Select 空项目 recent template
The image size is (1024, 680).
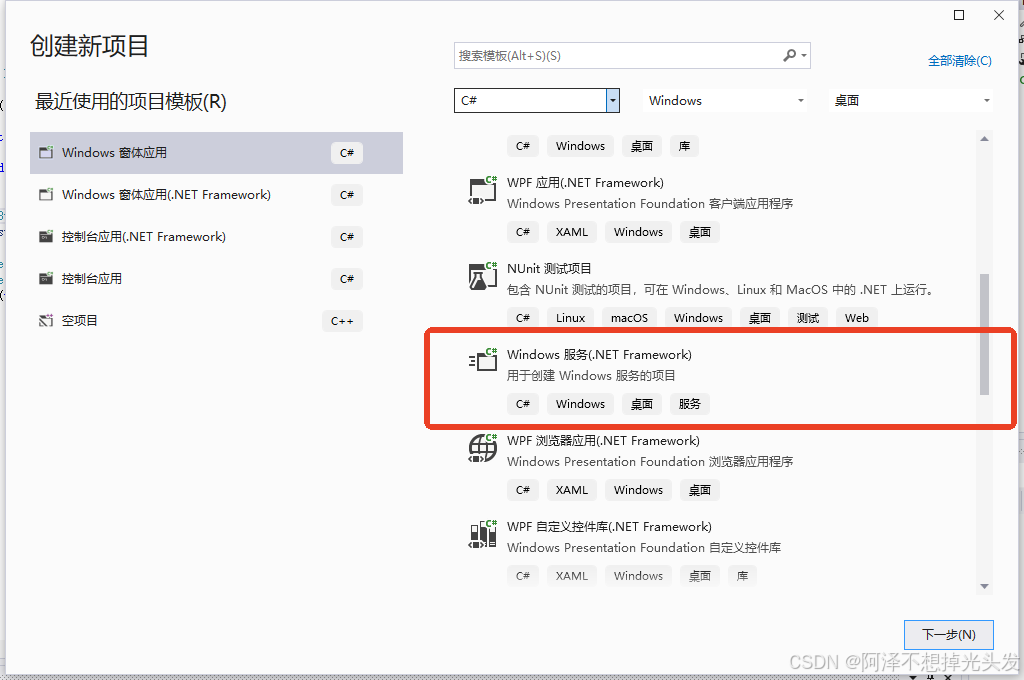pyautogui.click(x=216, y=320)
